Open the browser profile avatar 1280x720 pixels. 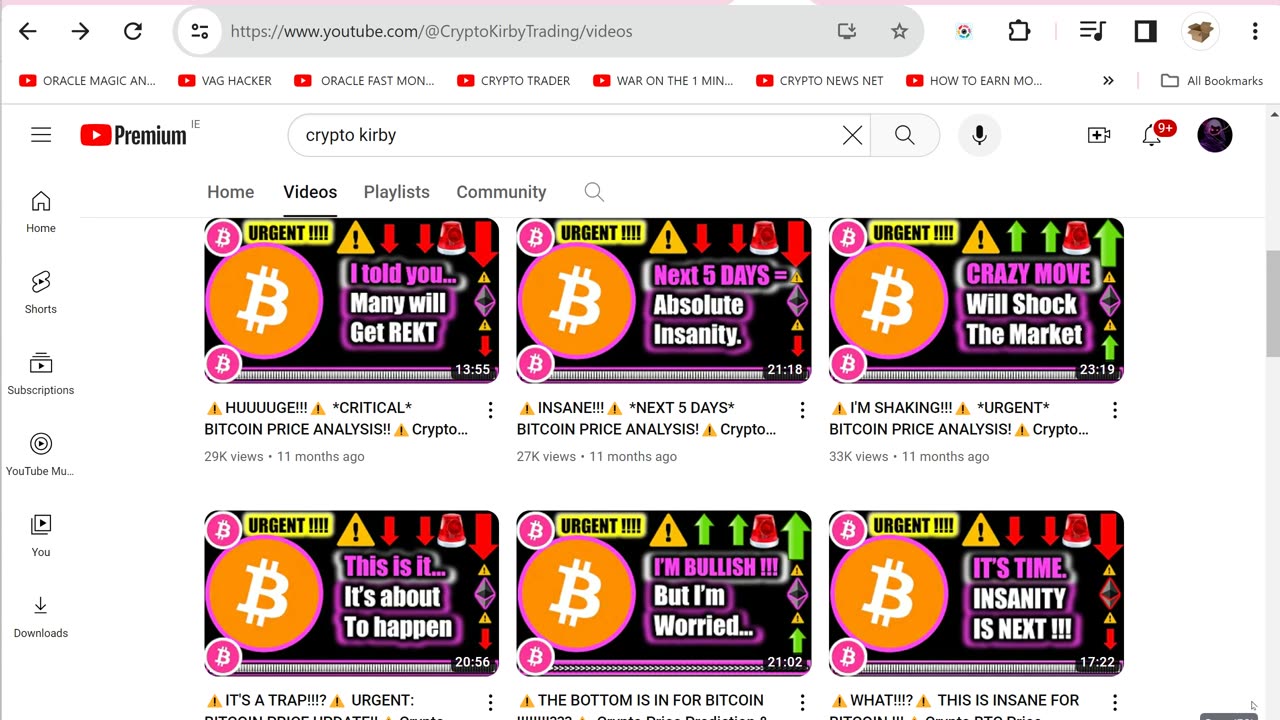[x=1200, y=31]
